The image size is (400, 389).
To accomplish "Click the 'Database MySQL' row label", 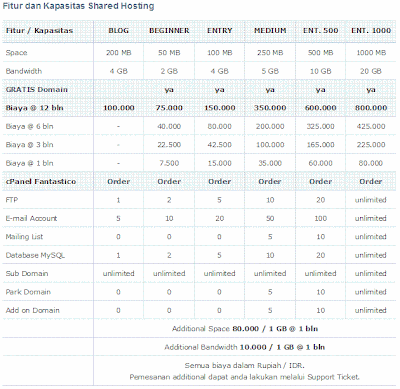I will (x=35, y=255).
